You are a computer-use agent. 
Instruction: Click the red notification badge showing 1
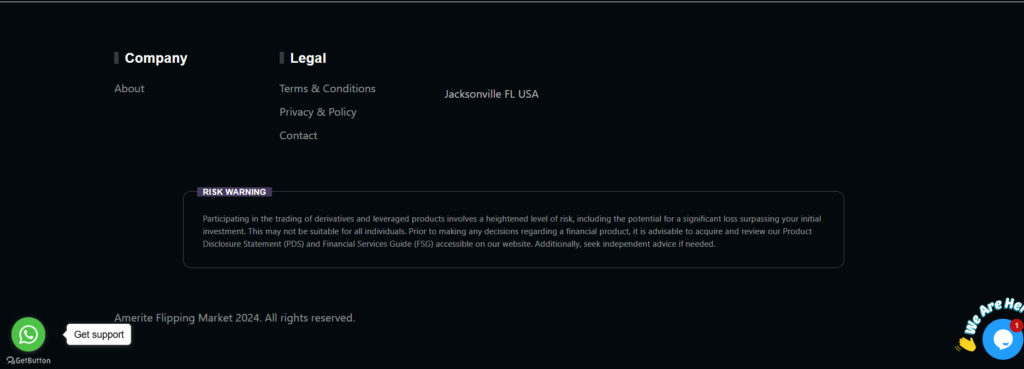[1016, 325]
